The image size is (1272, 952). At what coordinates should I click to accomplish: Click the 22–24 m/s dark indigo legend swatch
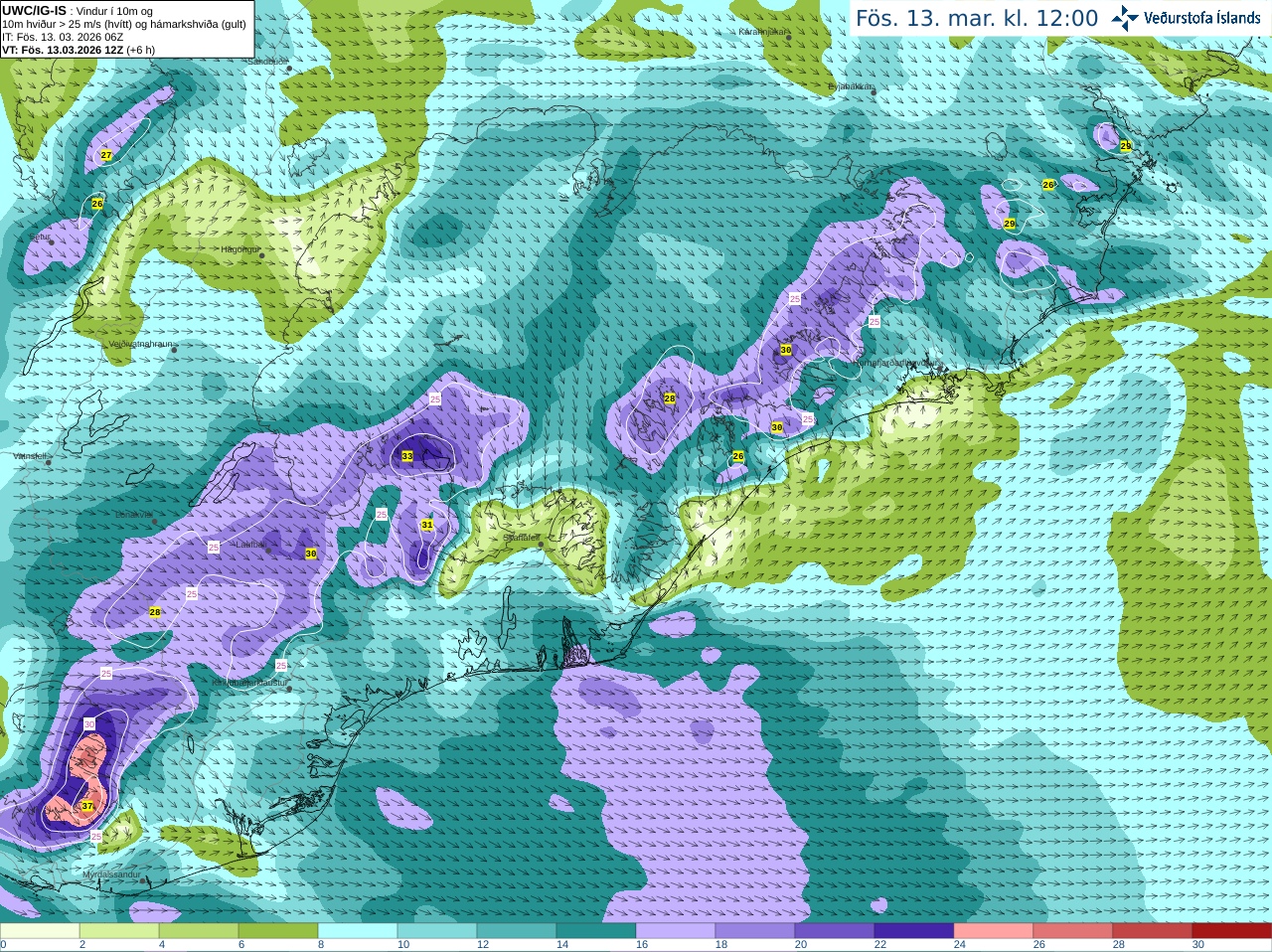coord(914,931)
